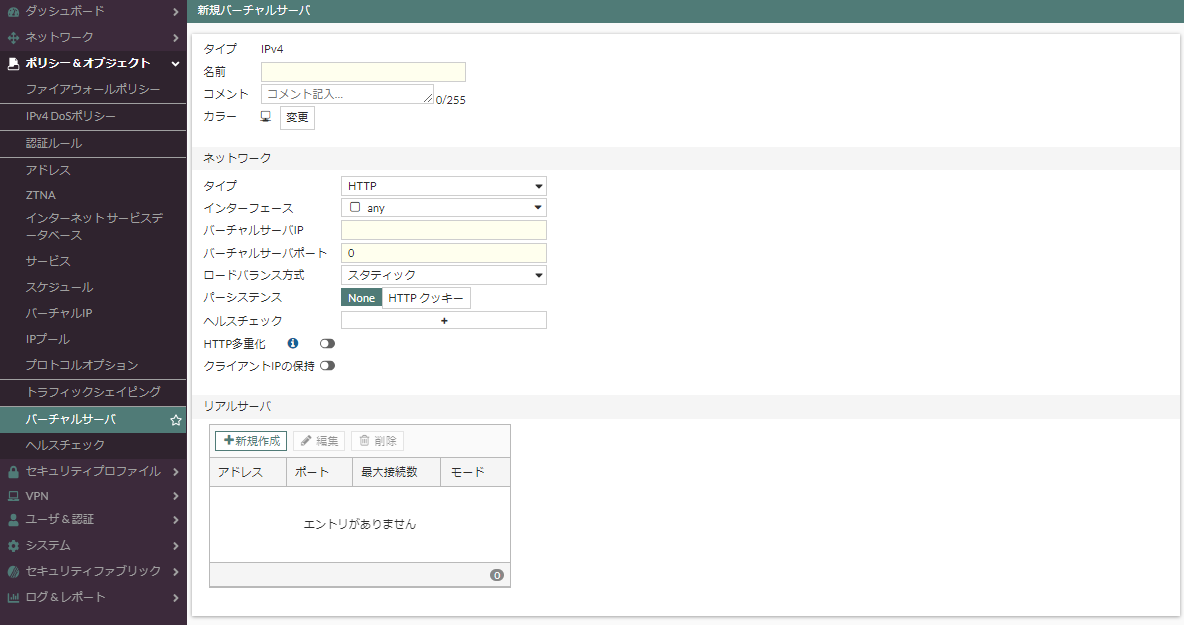
Task: Click the entry count badge in table footer
Action: pos(497,575)
